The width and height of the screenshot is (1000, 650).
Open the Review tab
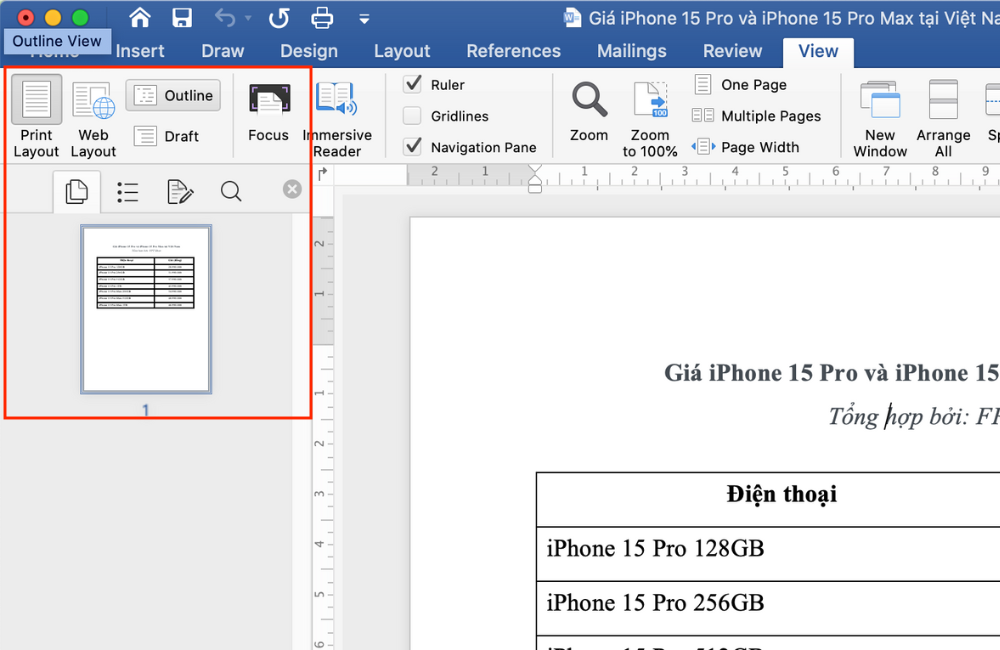coord(732,51)
